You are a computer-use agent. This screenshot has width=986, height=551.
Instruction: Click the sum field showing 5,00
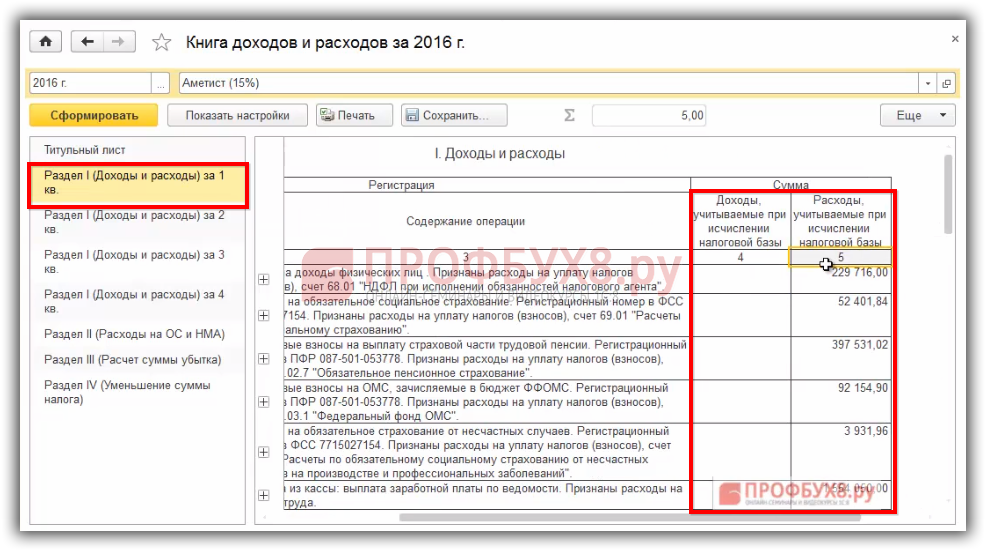(650, 115)
